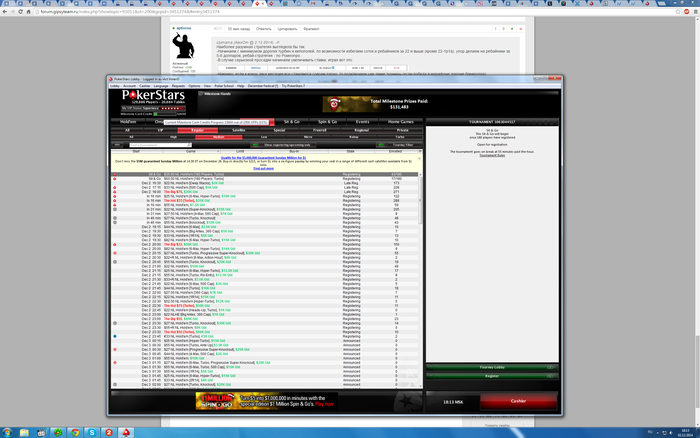Click the green Register button
700x438 pixels.
(x=492, y=376)
